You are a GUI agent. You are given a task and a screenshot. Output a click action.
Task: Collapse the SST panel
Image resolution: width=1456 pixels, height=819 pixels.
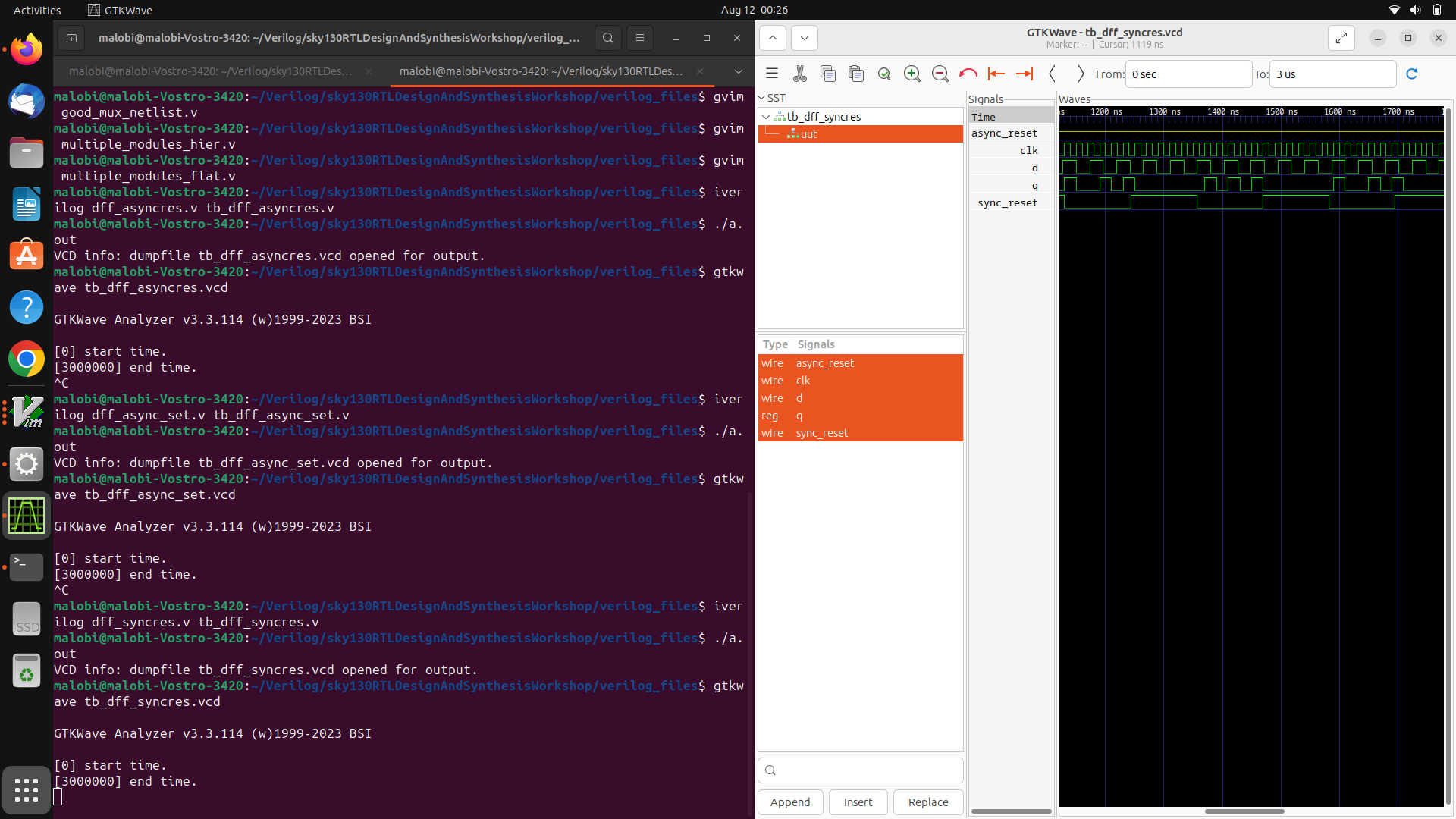tap(762, 97)
